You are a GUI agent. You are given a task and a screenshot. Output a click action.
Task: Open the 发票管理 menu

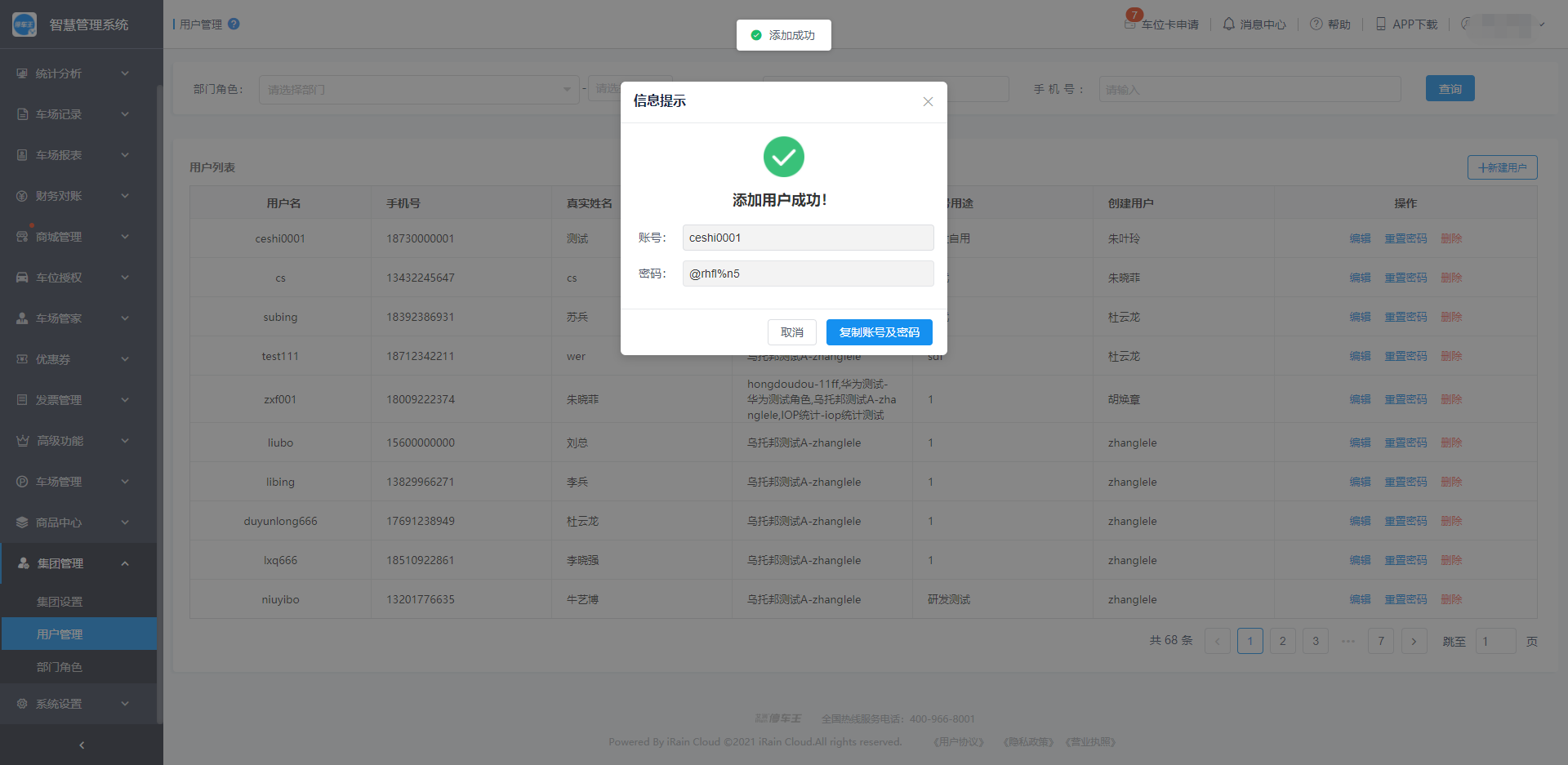pos(78,400)
